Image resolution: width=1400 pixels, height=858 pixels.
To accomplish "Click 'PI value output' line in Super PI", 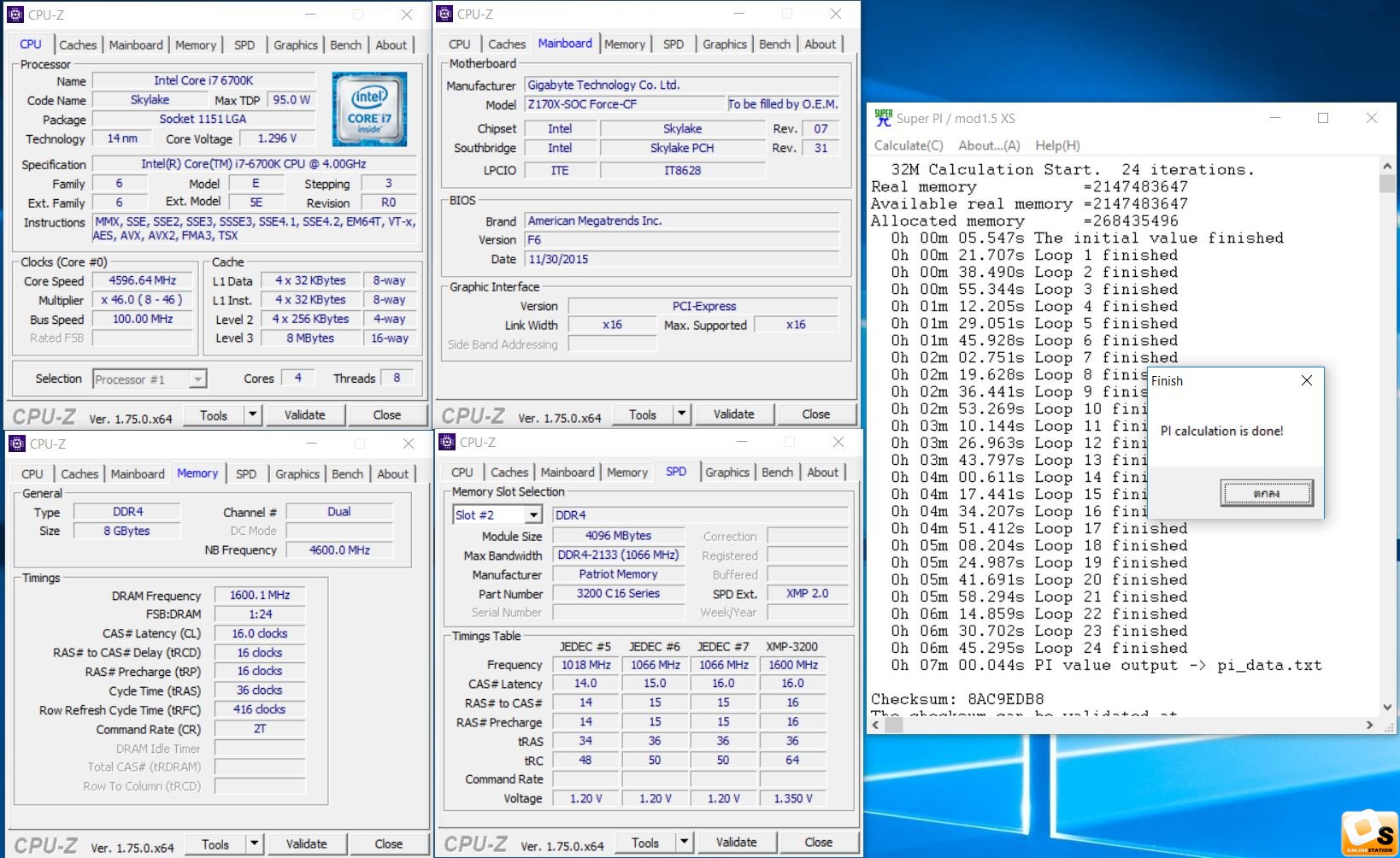I will click(1107, 665).
